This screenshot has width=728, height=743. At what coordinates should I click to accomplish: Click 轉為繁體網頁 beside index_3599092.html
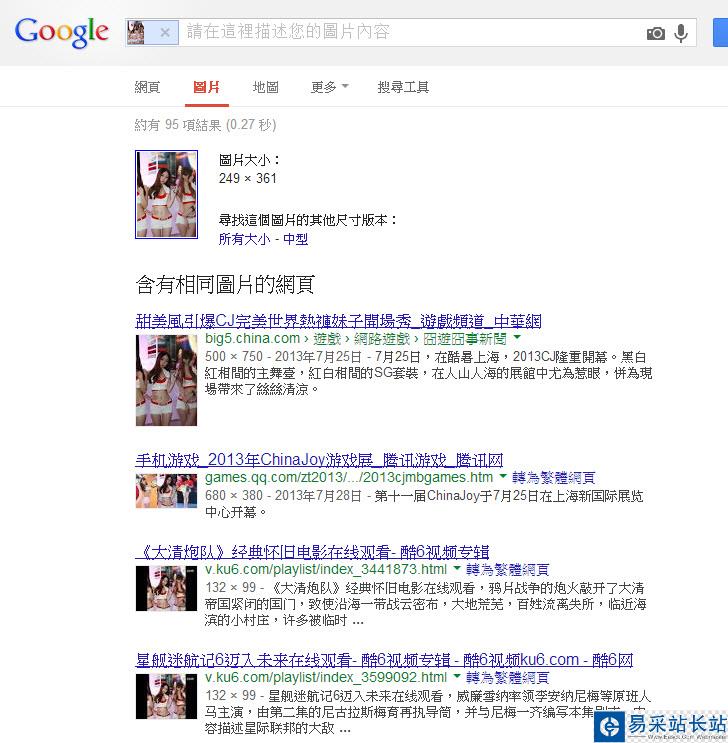[507, 678]
